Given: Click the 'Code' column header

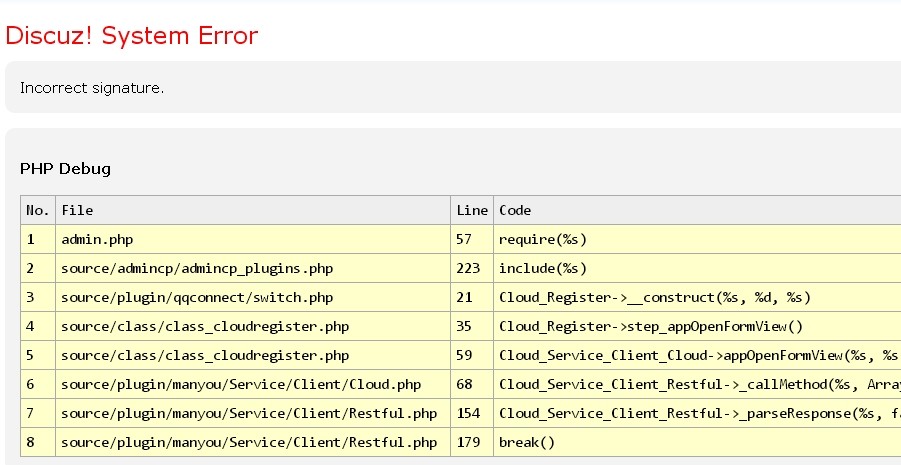Looking at the screenshot, I should pos(697,210).
